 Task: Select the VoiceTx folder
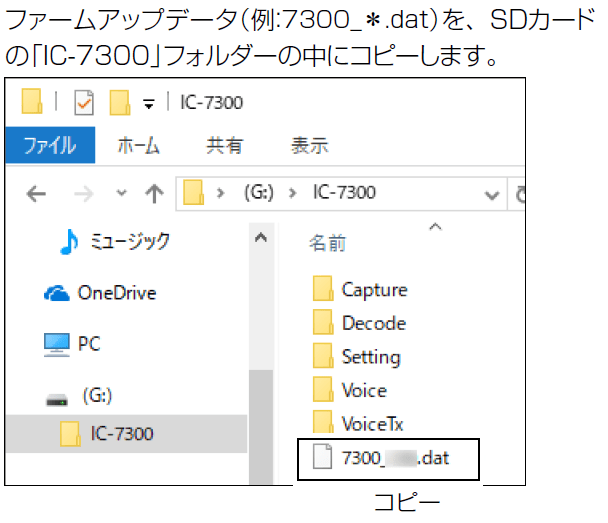pos(372,424)
